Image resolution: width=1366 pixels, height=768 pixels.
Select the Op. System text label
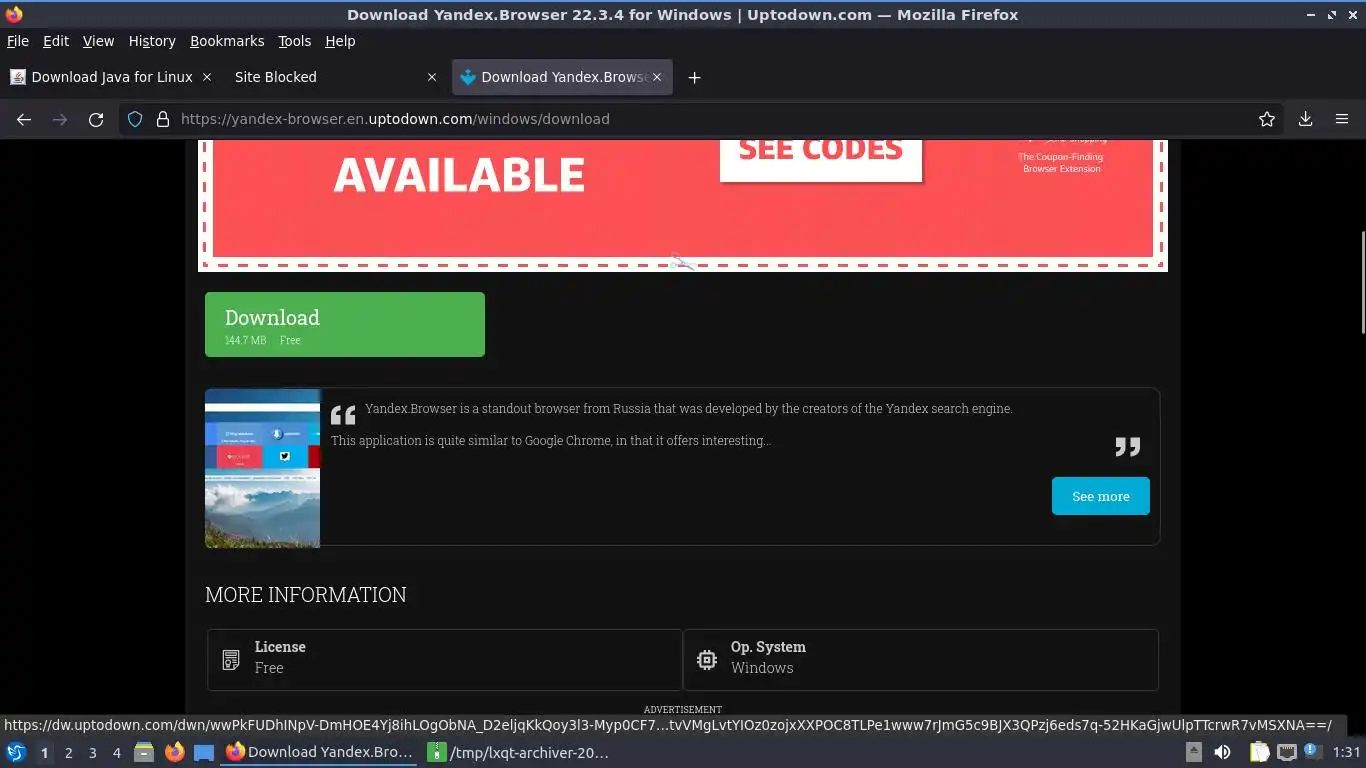(768, 647)
